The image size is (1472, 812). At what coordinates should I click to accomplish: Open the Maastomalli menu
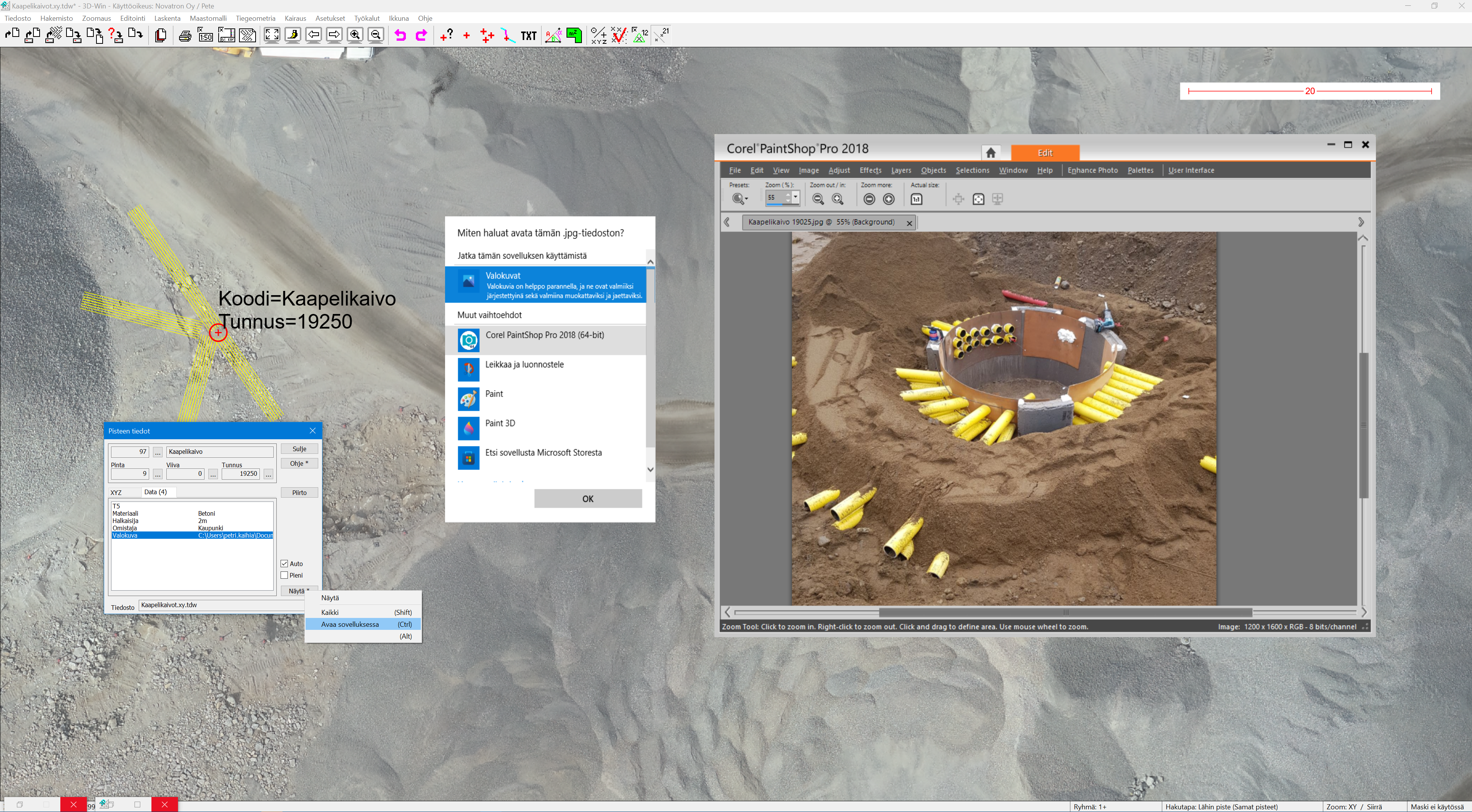pos(208,18)
